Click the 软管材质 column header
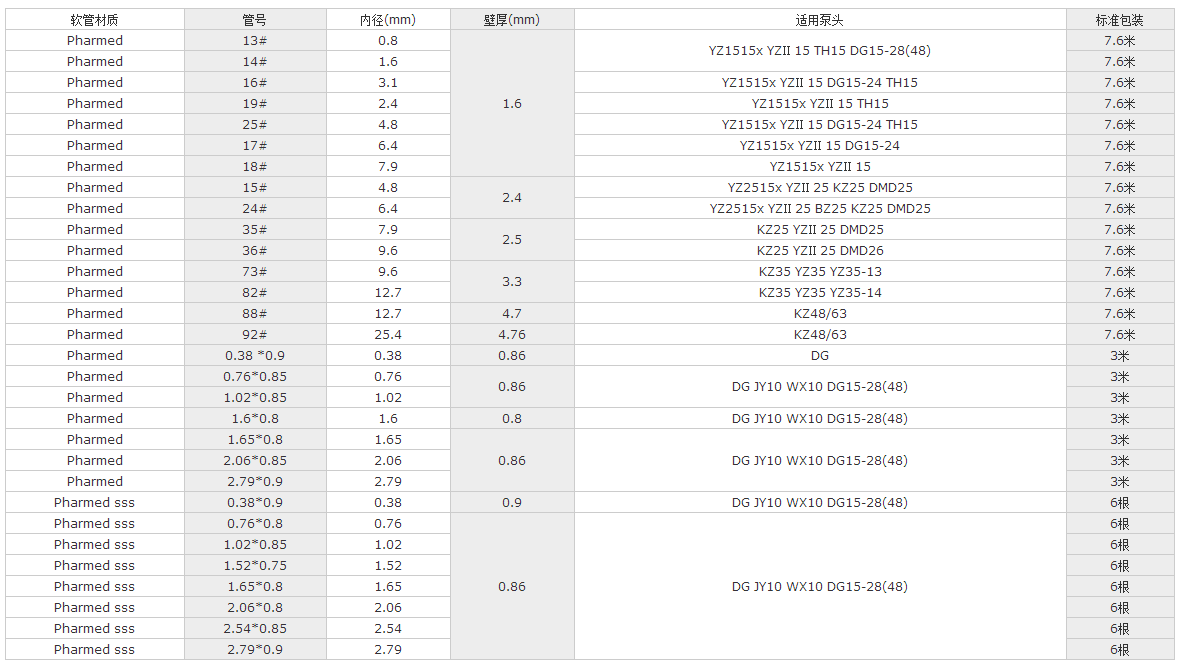The height and width of the screenshot is (667, 1182). 95,20
